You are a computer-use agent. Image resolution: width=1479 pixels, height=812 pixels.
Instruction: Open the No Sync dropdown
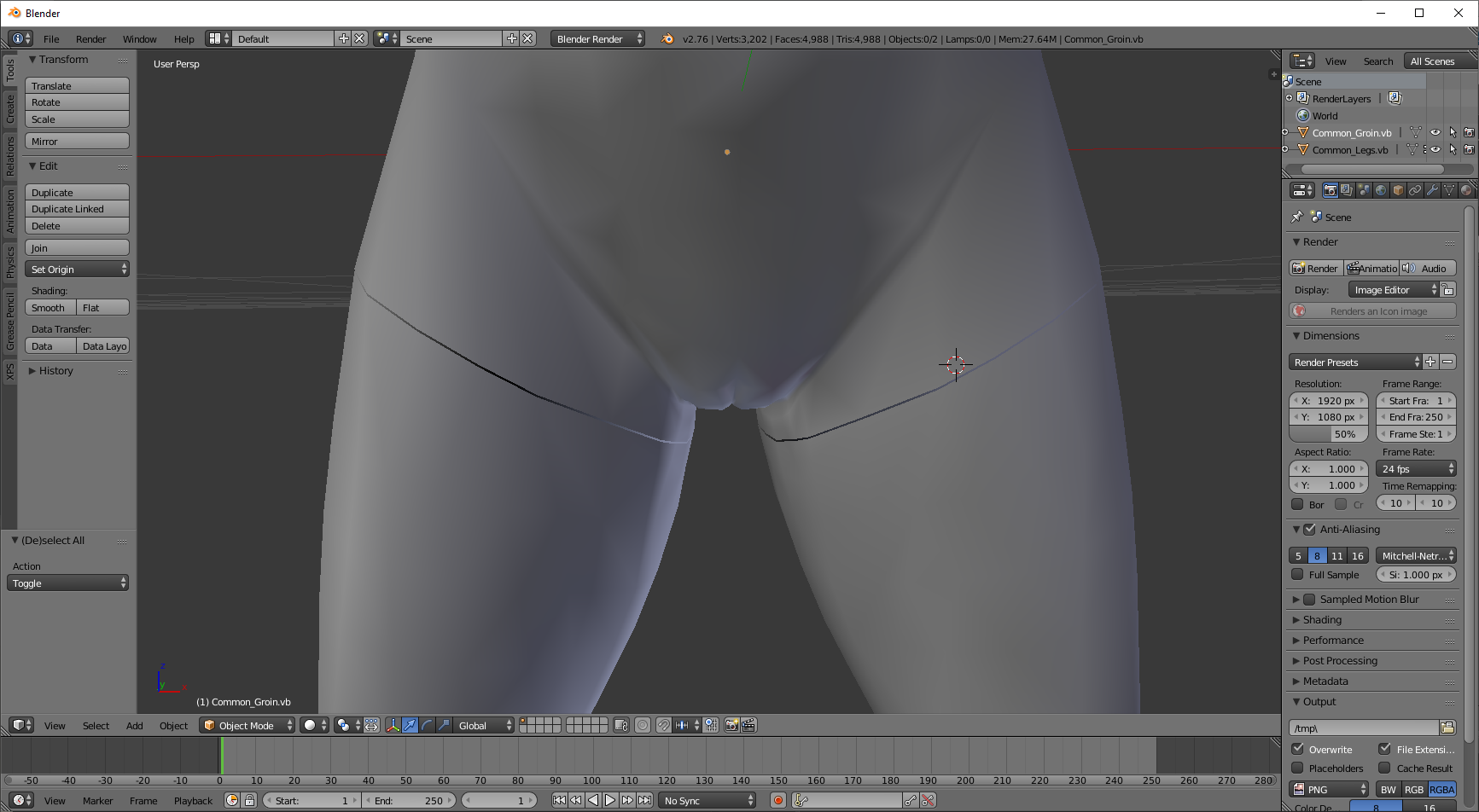pyautogui.click(x=707, y=800)
